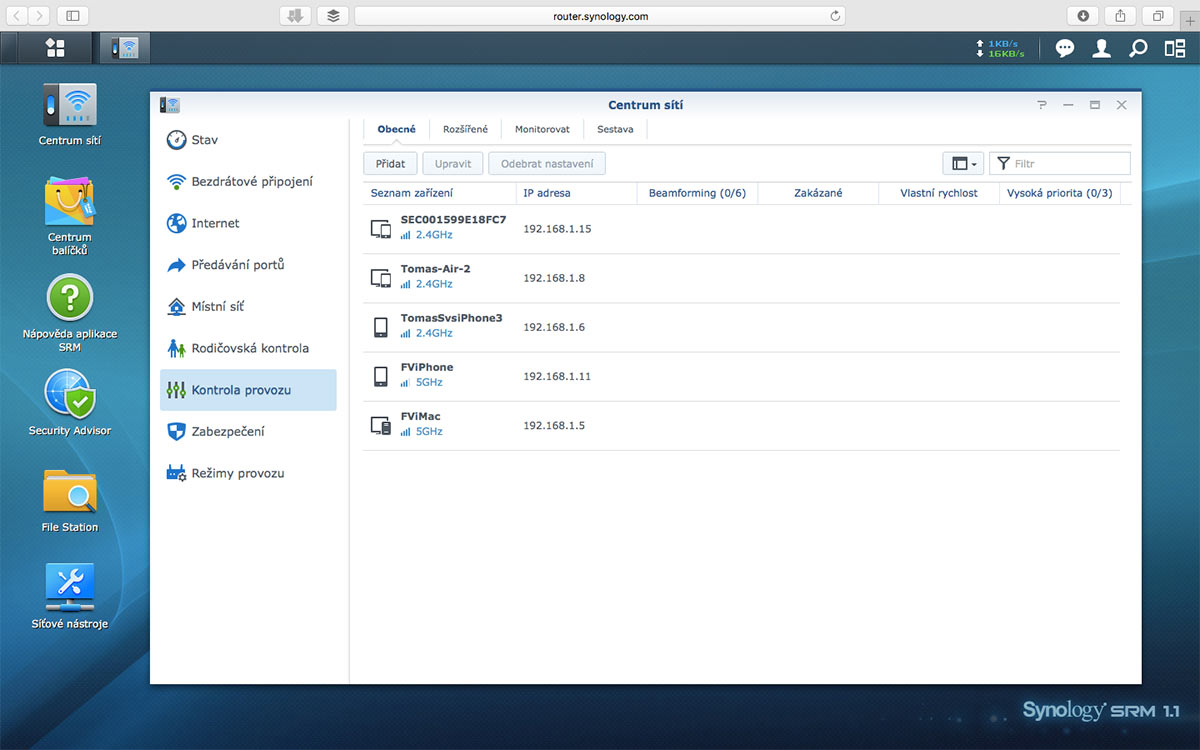Open the Sestava tab
The width and height of the screenshot is (1200, 750).
point(615,129)
